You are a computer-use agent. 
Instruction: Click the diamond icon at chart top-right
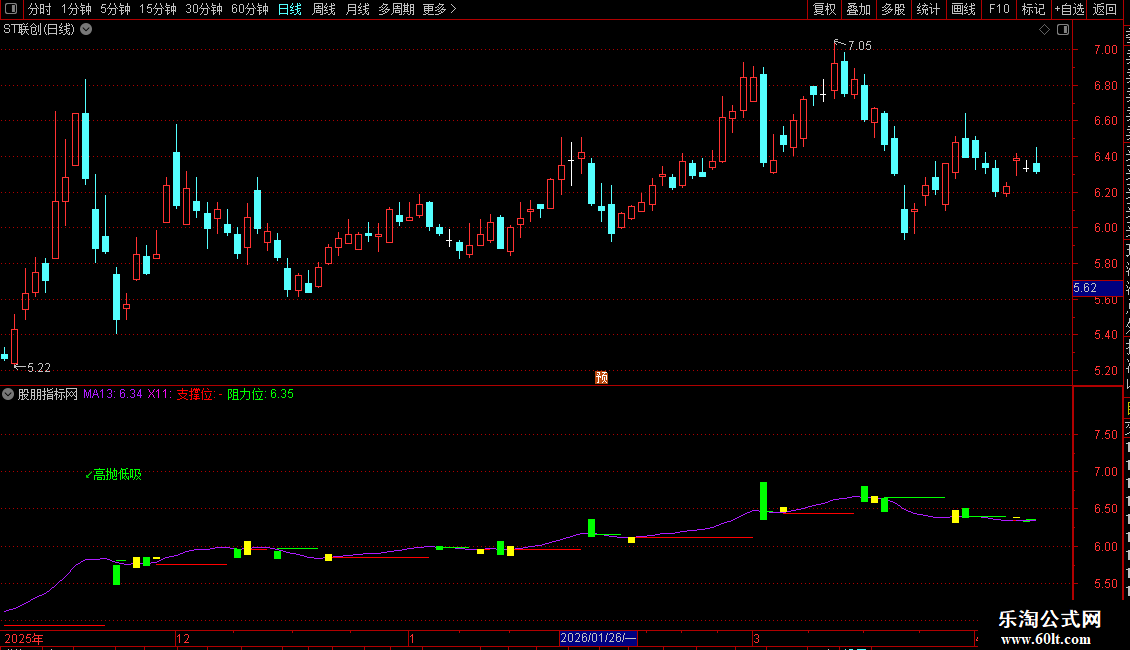click(1044, 30)
